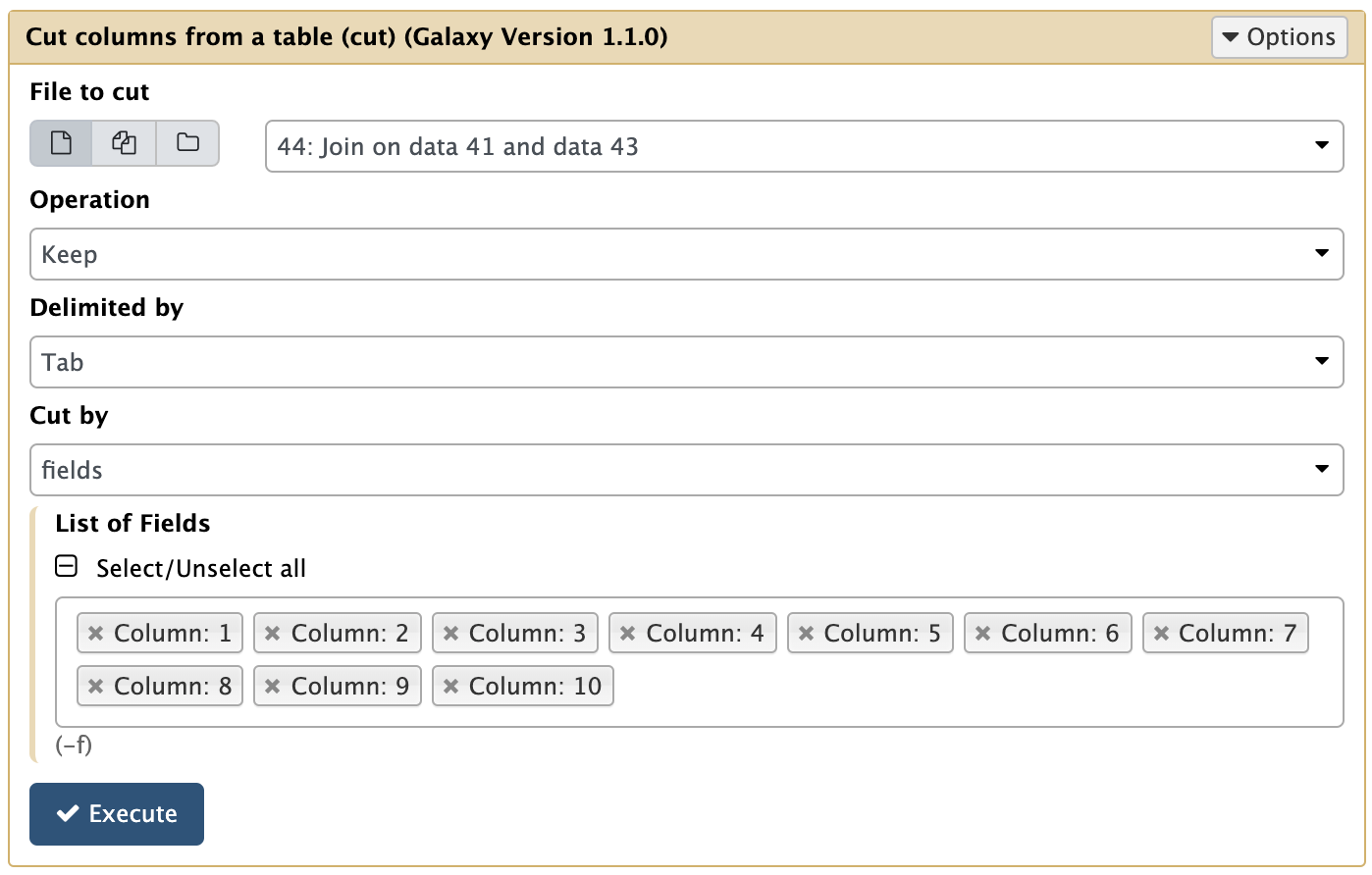The image size is (1372, 875).
Task: Expand the Delimited by Tab dropdown
Action: (686, 362)
